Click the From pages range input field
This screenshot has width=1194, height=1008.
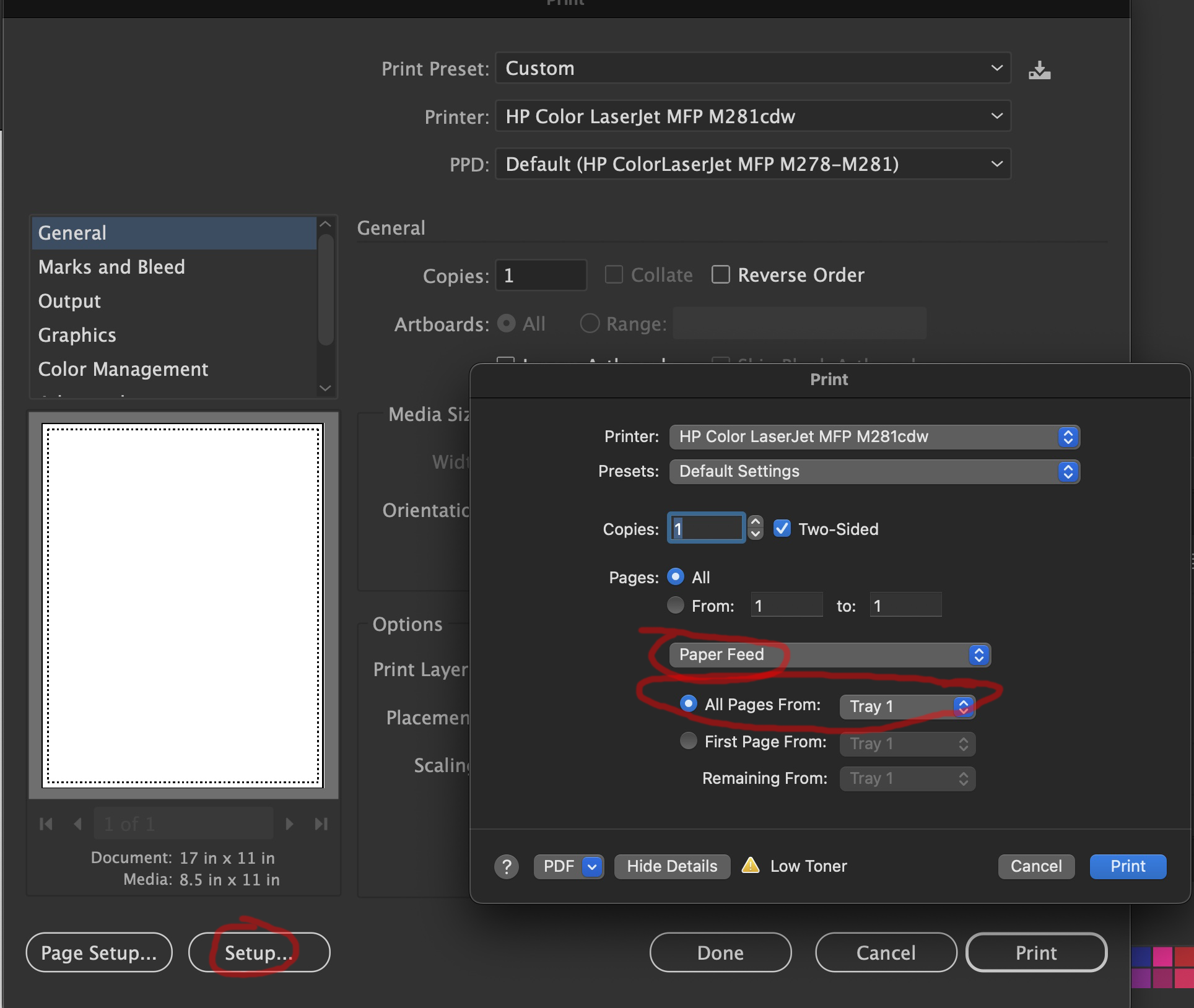785,605
